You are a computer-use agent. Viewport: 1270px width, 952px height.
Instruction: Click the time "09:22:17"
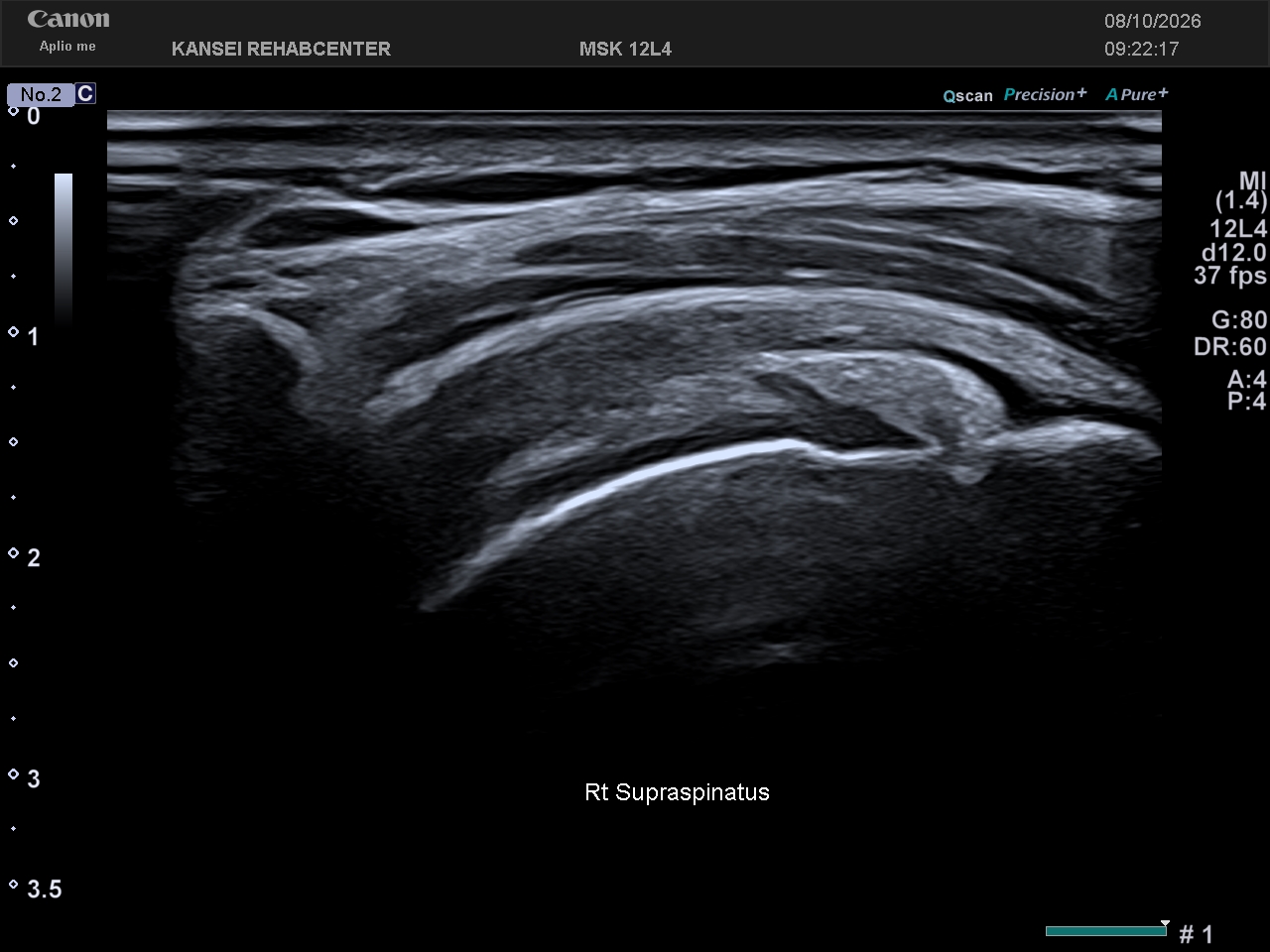(1142, 49)
